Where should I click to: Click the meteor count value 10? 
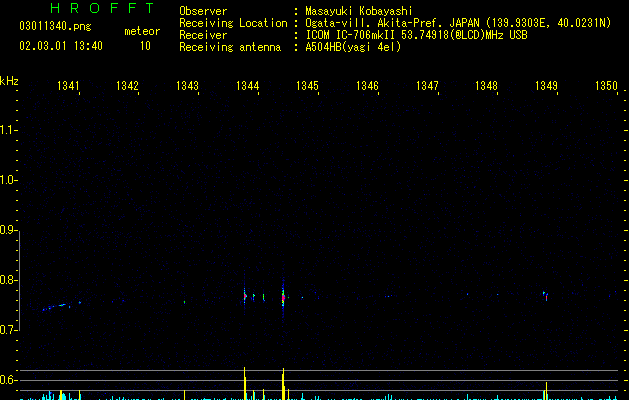[145, 46]
